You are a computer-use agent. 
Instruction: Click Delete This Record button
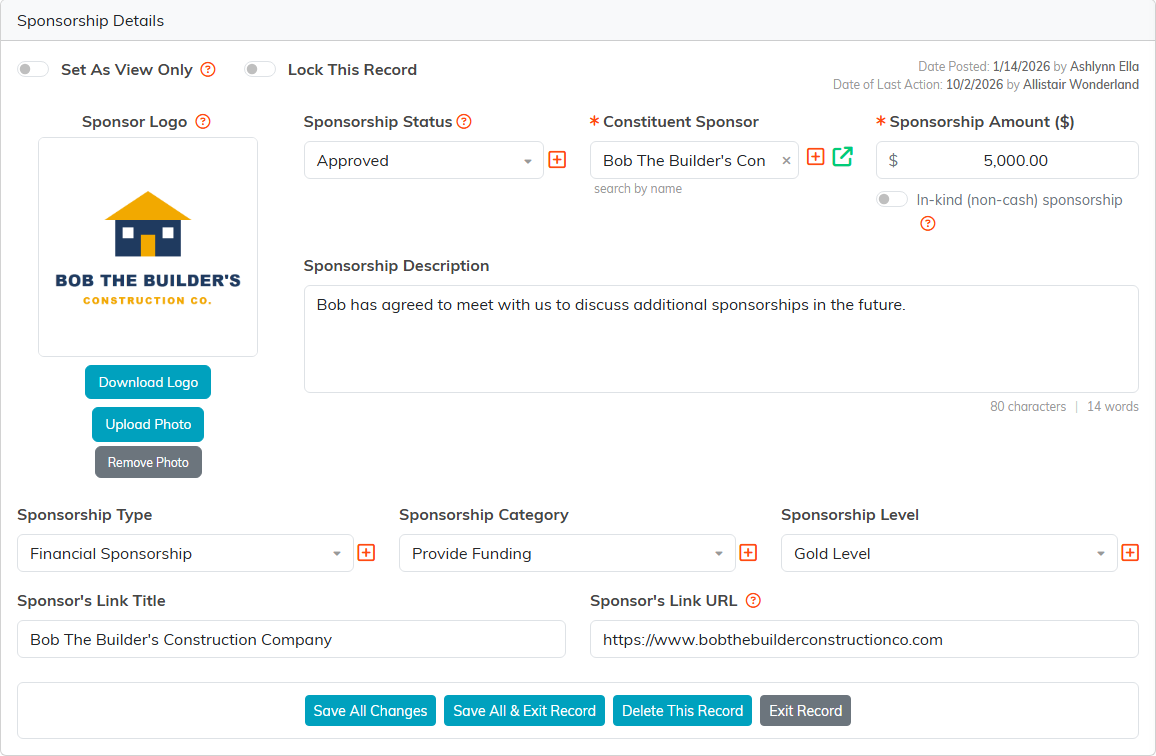coord(683,710)
